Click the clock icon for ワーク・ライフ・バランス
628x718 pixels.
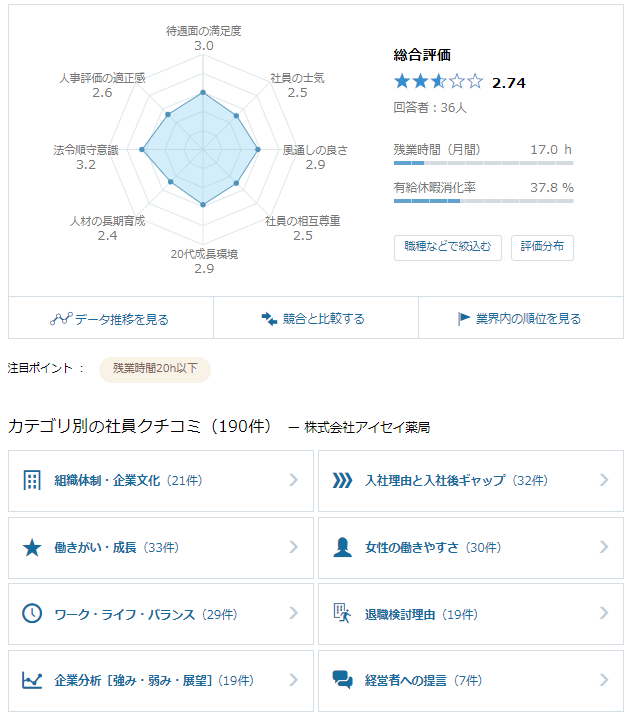(x=32, y=614)
